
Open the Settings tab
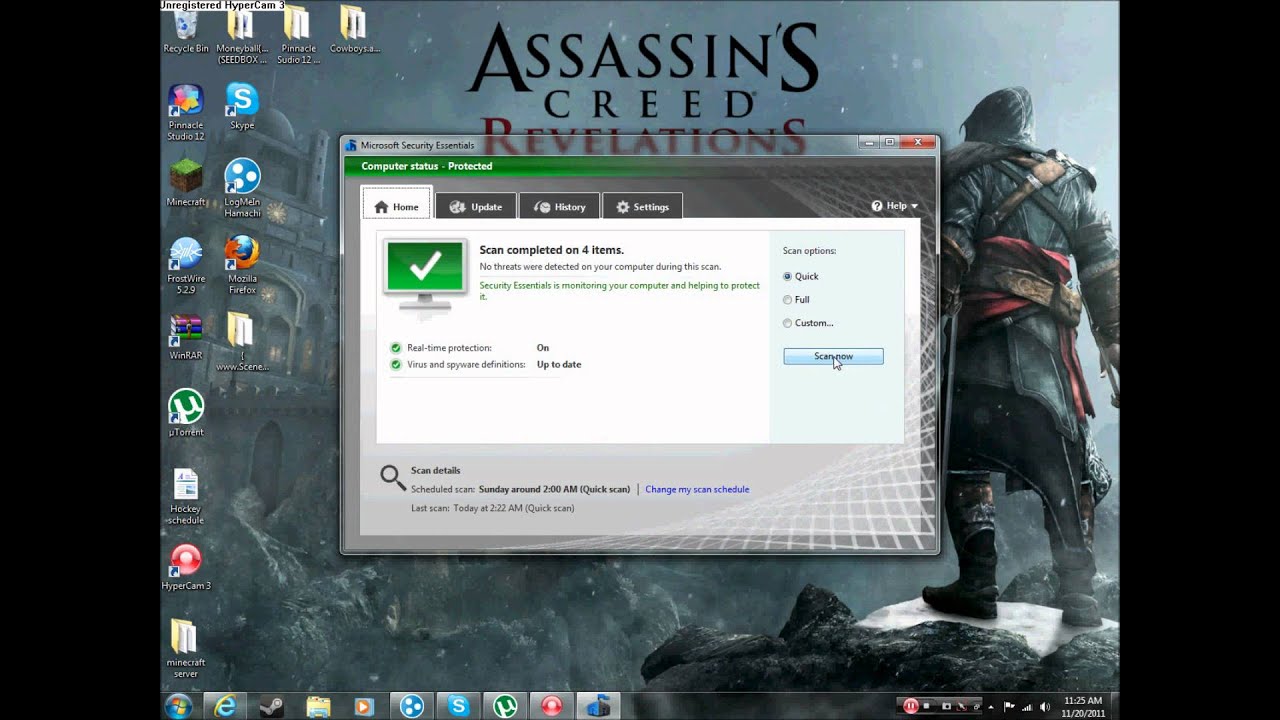tap(642, 206)
